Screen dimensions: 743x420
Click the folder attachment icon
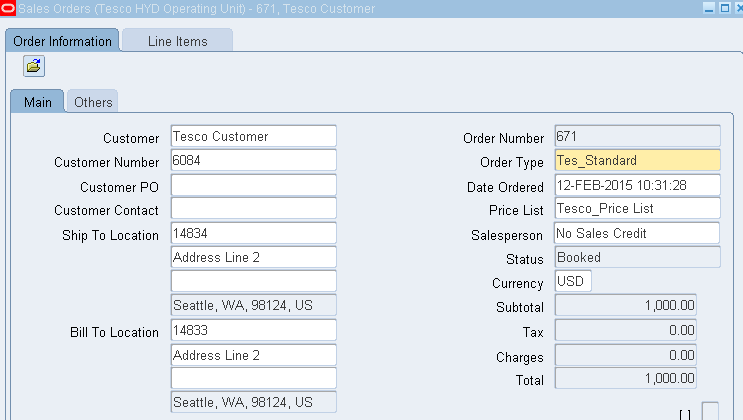click(x=34, y=66)
